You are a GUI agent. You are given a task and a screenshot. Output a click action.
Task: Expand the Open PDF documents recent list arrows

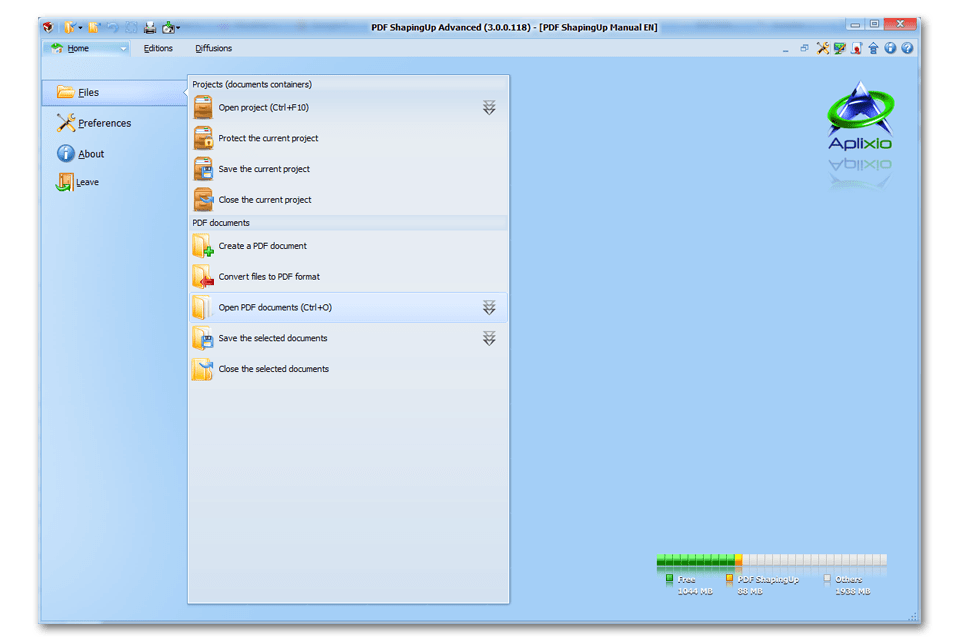[x=489, y=307]
